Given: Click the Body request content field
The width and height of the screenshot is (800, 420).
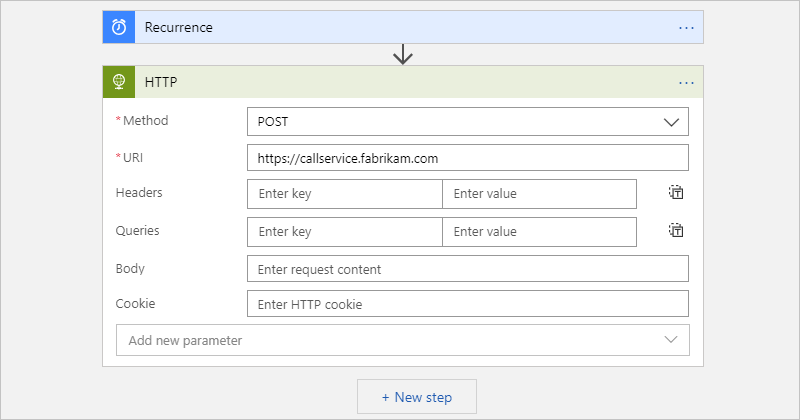Looking at the screenshot, I should click(467, 269).
